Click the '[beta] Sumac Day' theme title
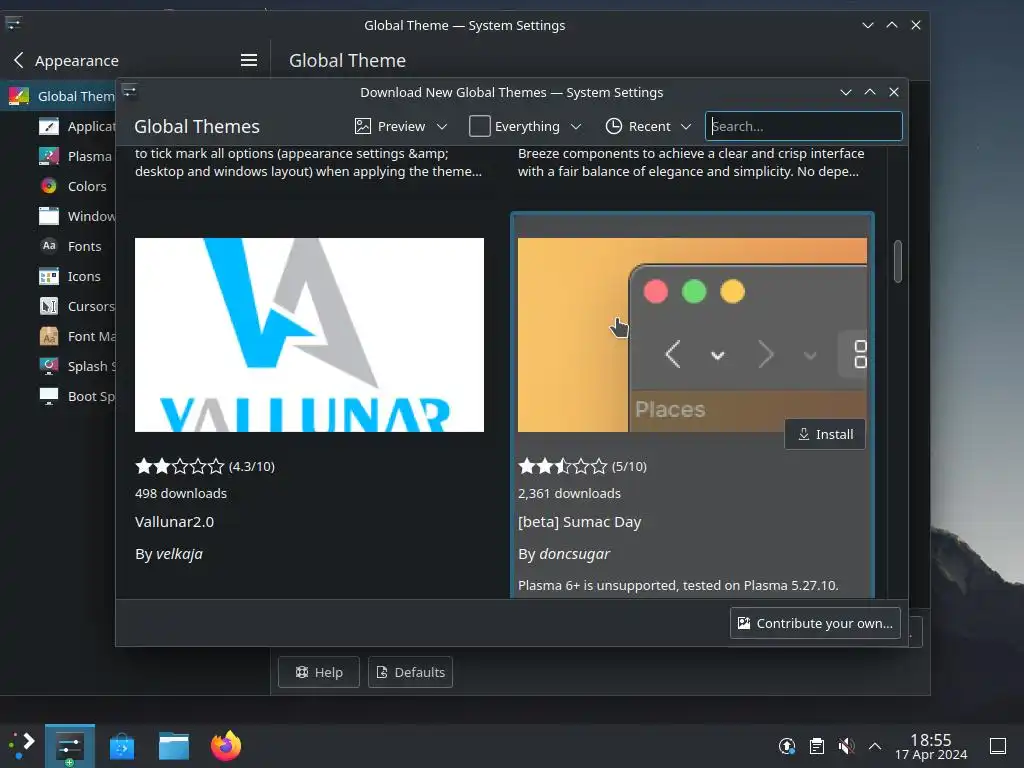Screen dimensions: 1024x768 coord(580,522)
